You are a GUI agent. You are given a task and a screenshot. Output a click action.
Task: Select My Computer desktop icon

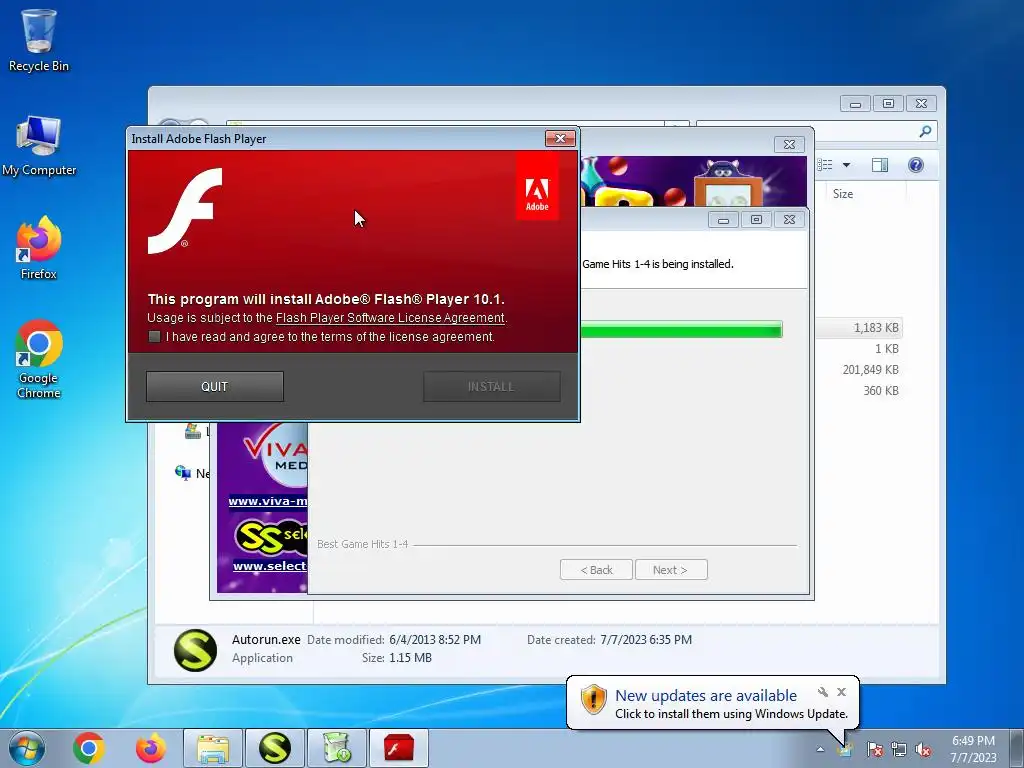pos(39,146)
